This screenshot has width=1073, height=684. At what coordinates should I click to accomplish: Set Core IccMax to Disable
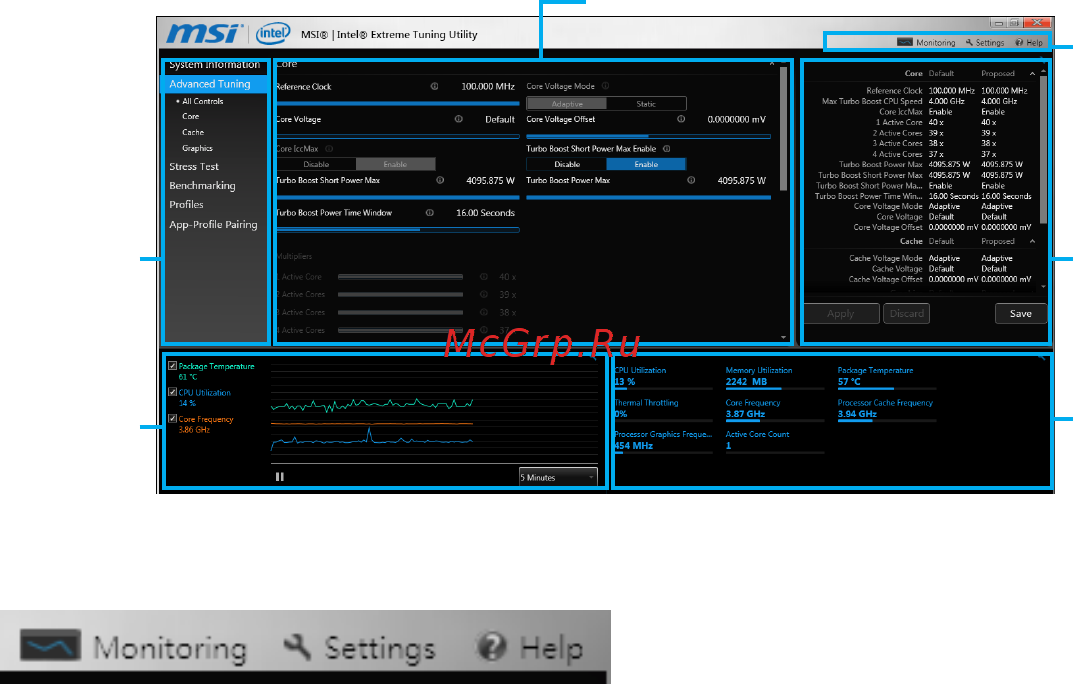tap(316, 164)
